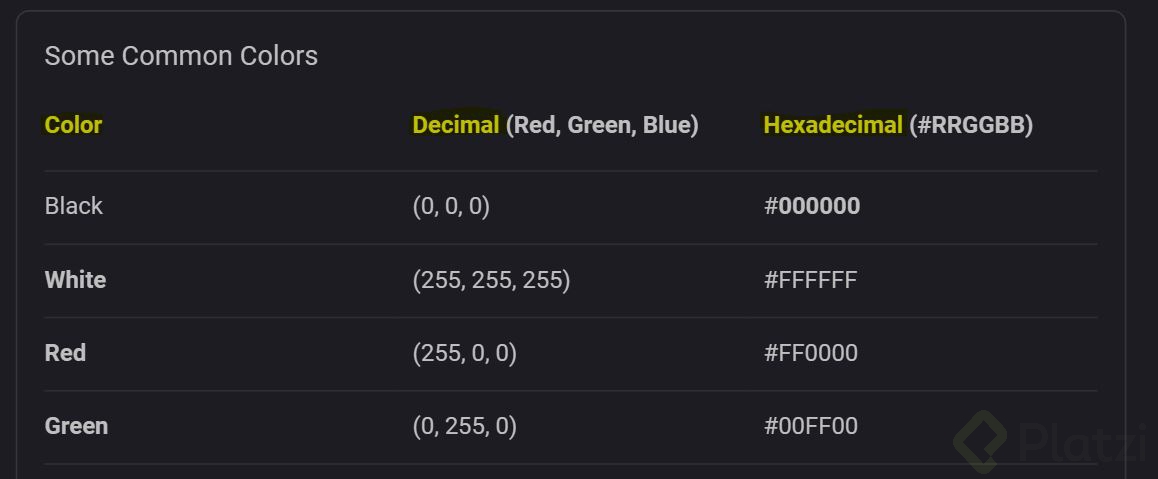Select the Red row label

[x=65, y=353]
